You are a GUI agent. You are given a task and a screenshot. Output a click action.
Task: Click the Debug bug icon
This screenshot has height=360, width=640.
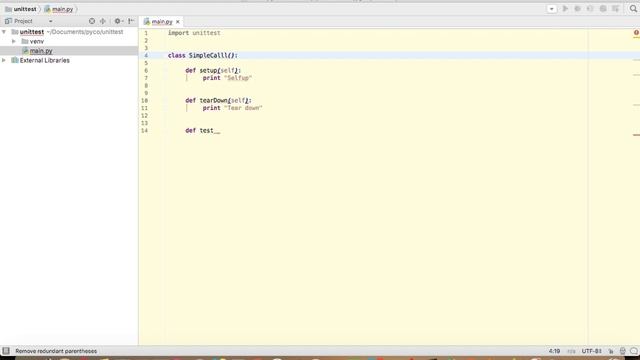click(577, 9)
